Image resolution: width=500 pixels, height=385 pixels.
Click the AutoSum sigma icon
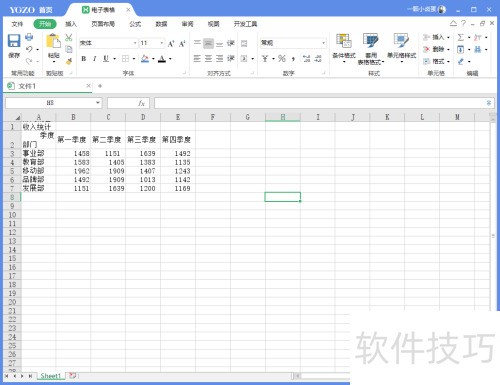(x=461, y=37)
